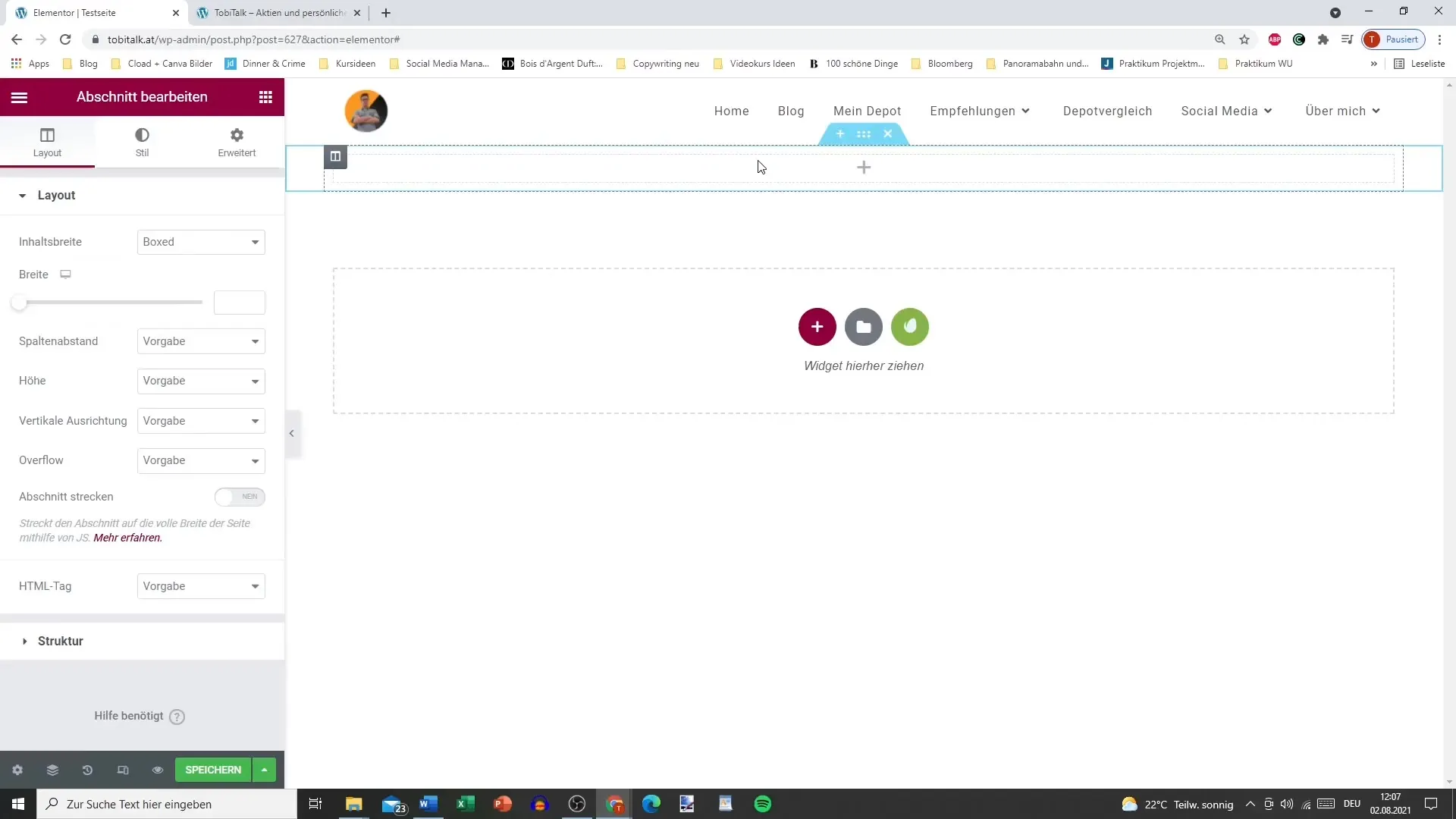This screenshot has width=1456, height=819.
Task: Click the browser reload button
Action: pyautogui.click(x=65, y=39)
